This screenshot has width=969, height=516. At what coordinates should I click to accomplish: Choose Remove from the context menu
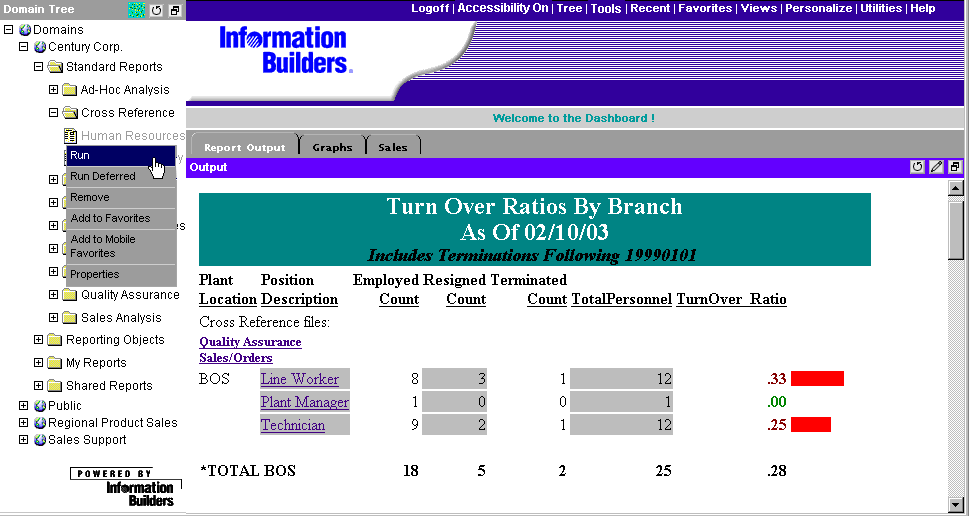(x=121, y=198)
